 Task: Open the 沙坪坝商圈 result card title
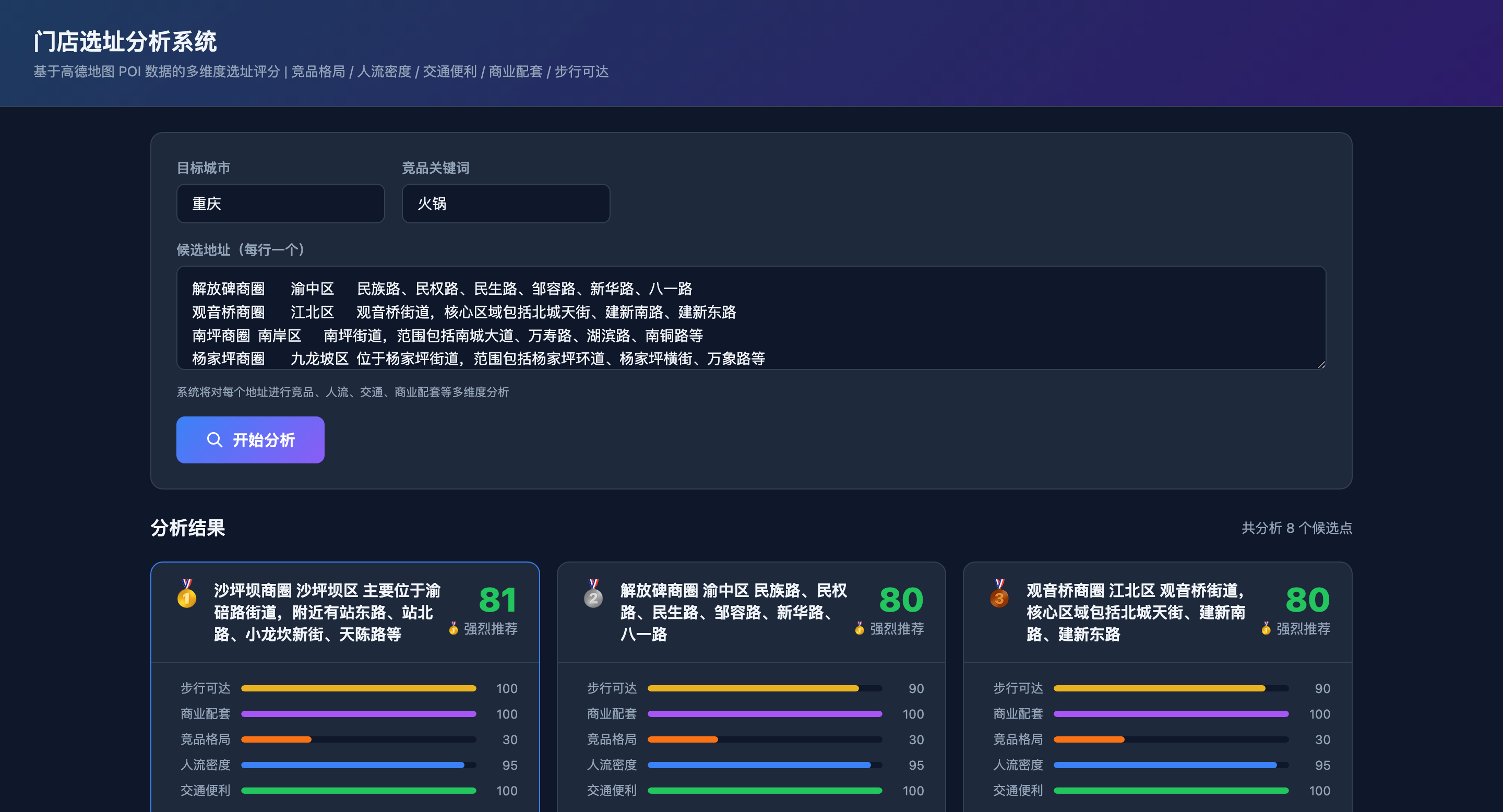coord(327,613)
